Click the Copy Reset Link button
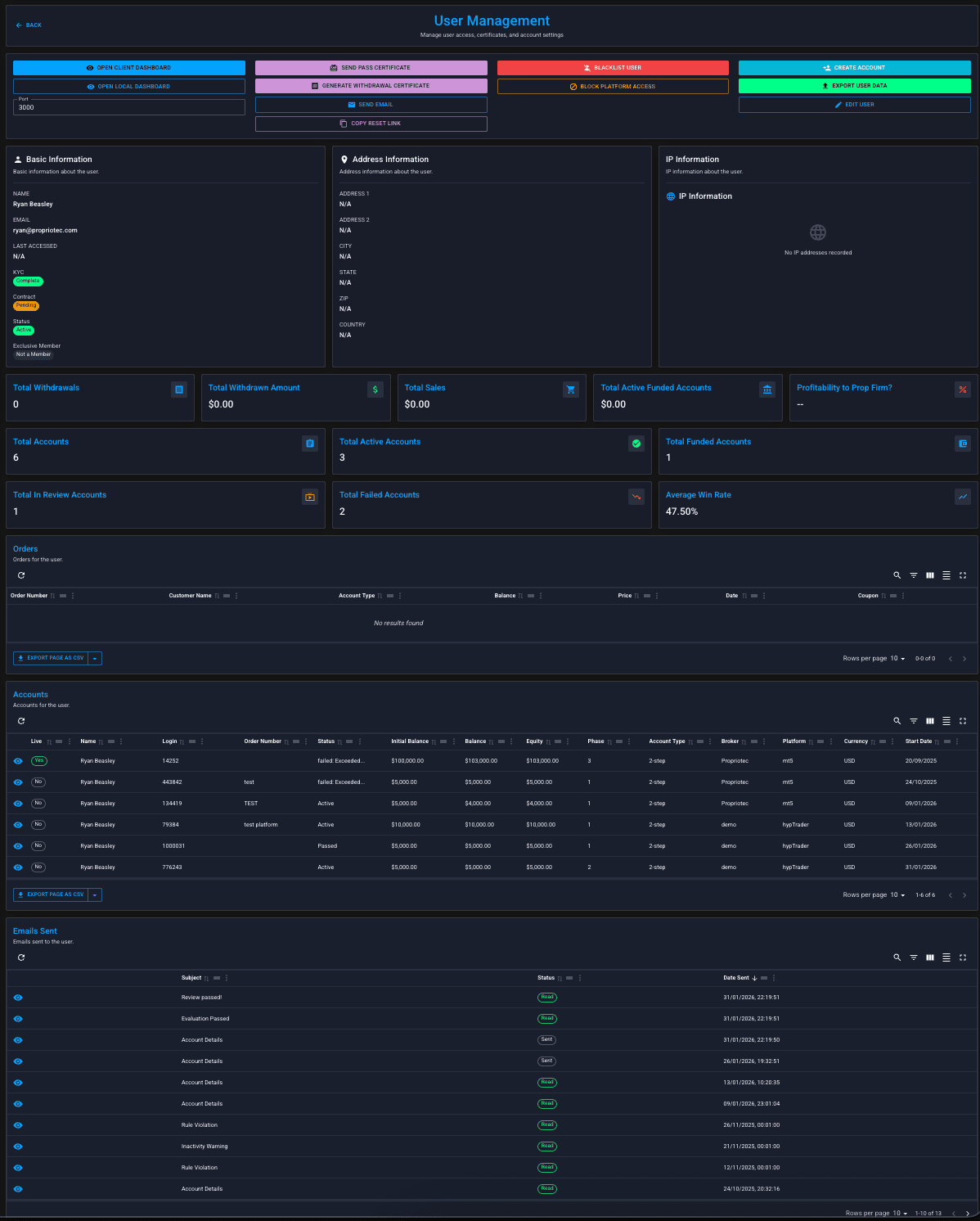The height and width of the screenshot is (1221, 980). 371,124
